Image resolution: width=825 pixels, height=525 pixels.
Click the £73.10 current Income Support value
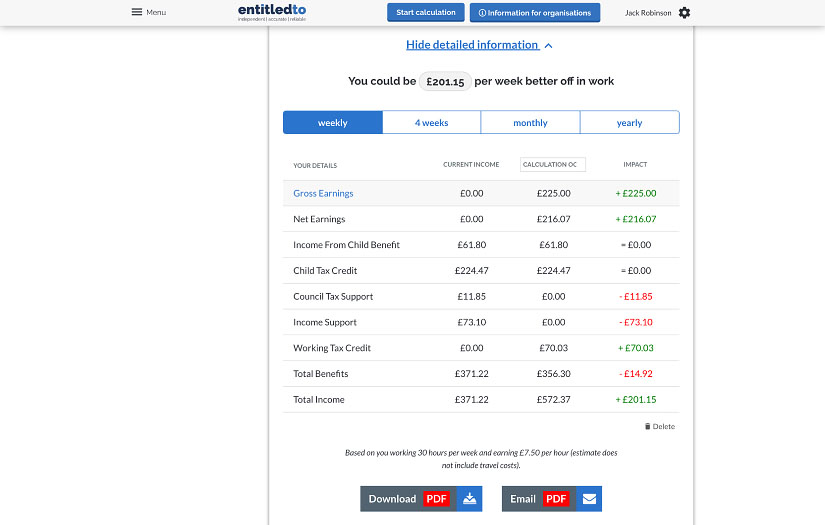[x=471, y=322]
